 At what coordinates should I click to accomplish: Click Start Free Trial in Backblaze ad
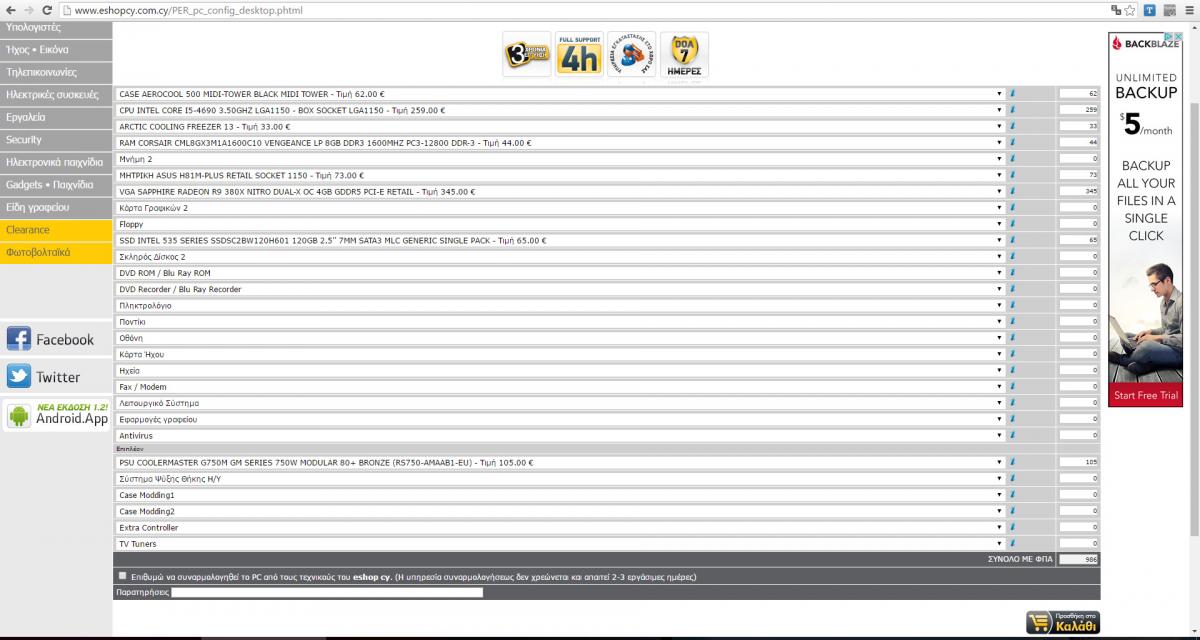point(1146,396)
